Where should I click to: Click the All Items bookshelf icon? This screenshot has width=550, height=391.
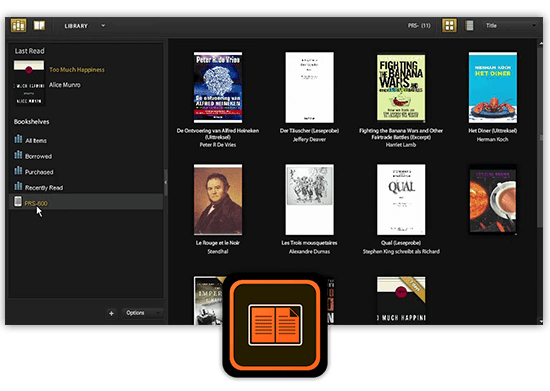pos(18,139)
